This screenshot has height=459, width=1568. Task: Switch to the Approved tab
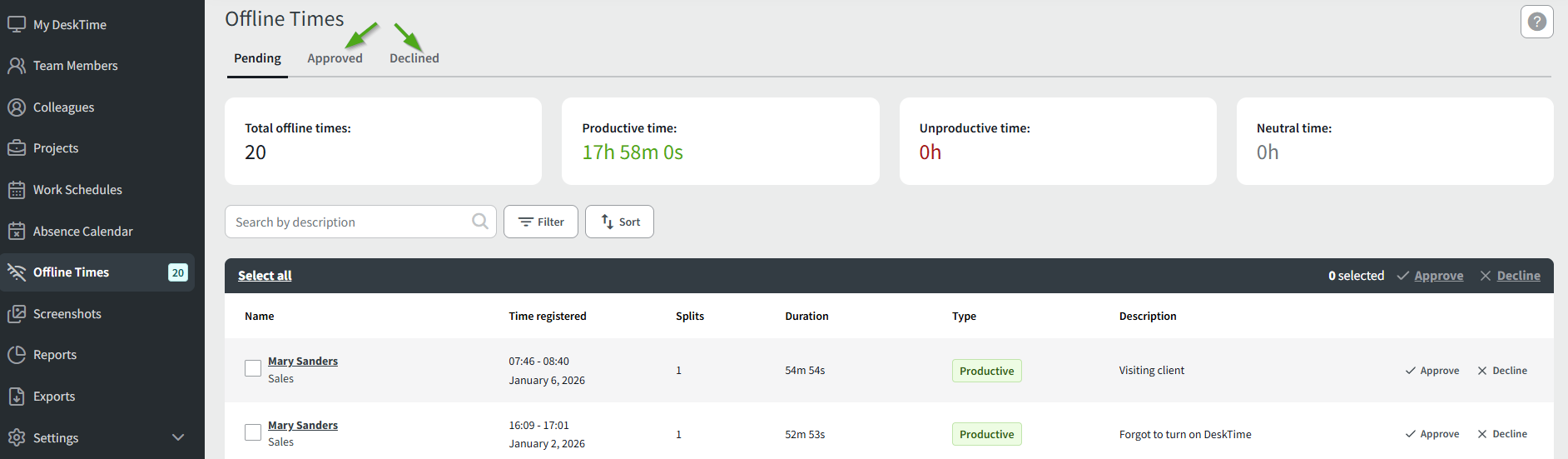[335, 58]
